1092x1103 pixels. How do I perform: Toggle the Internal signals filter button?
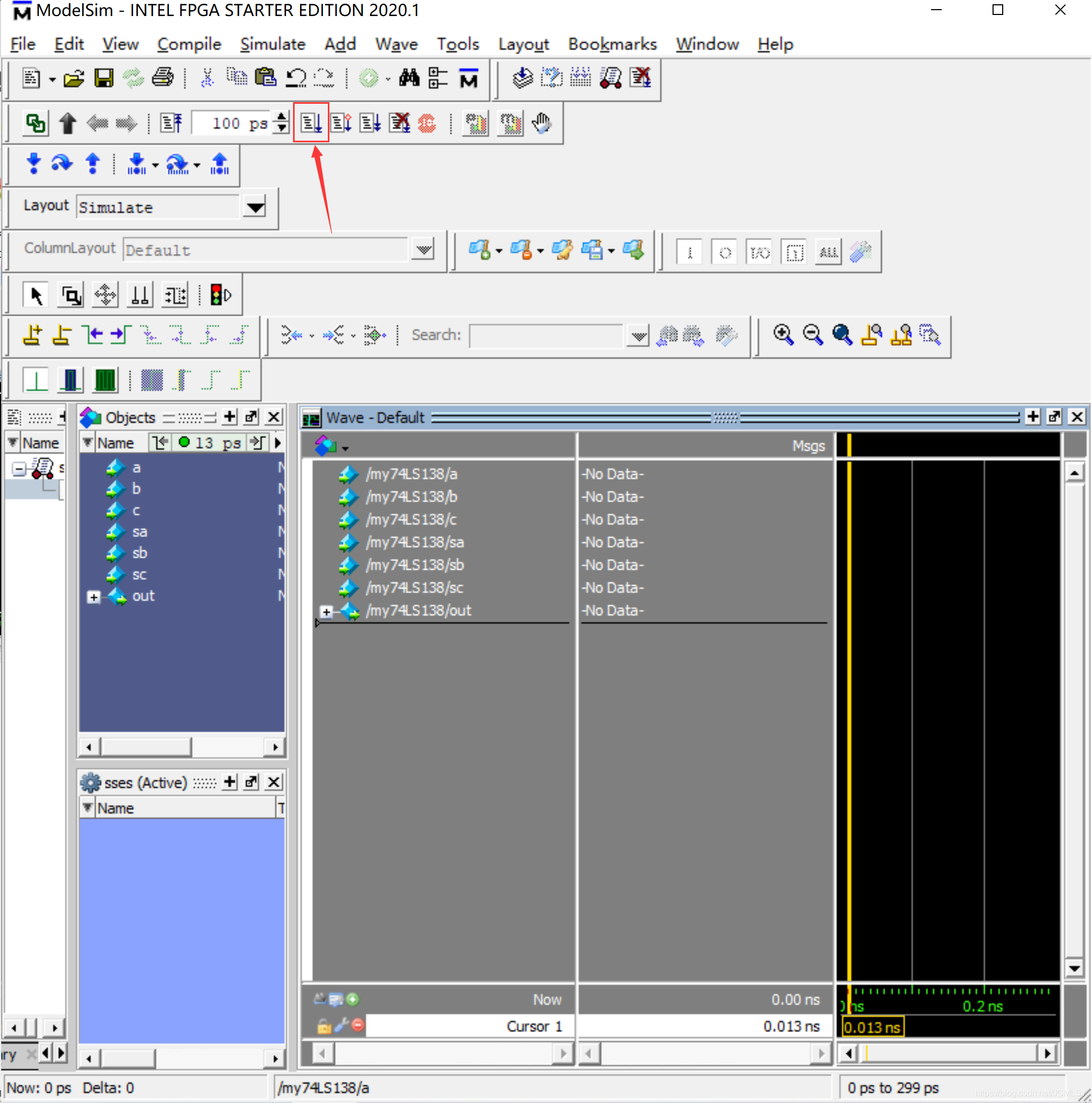[x=794, y=252]
